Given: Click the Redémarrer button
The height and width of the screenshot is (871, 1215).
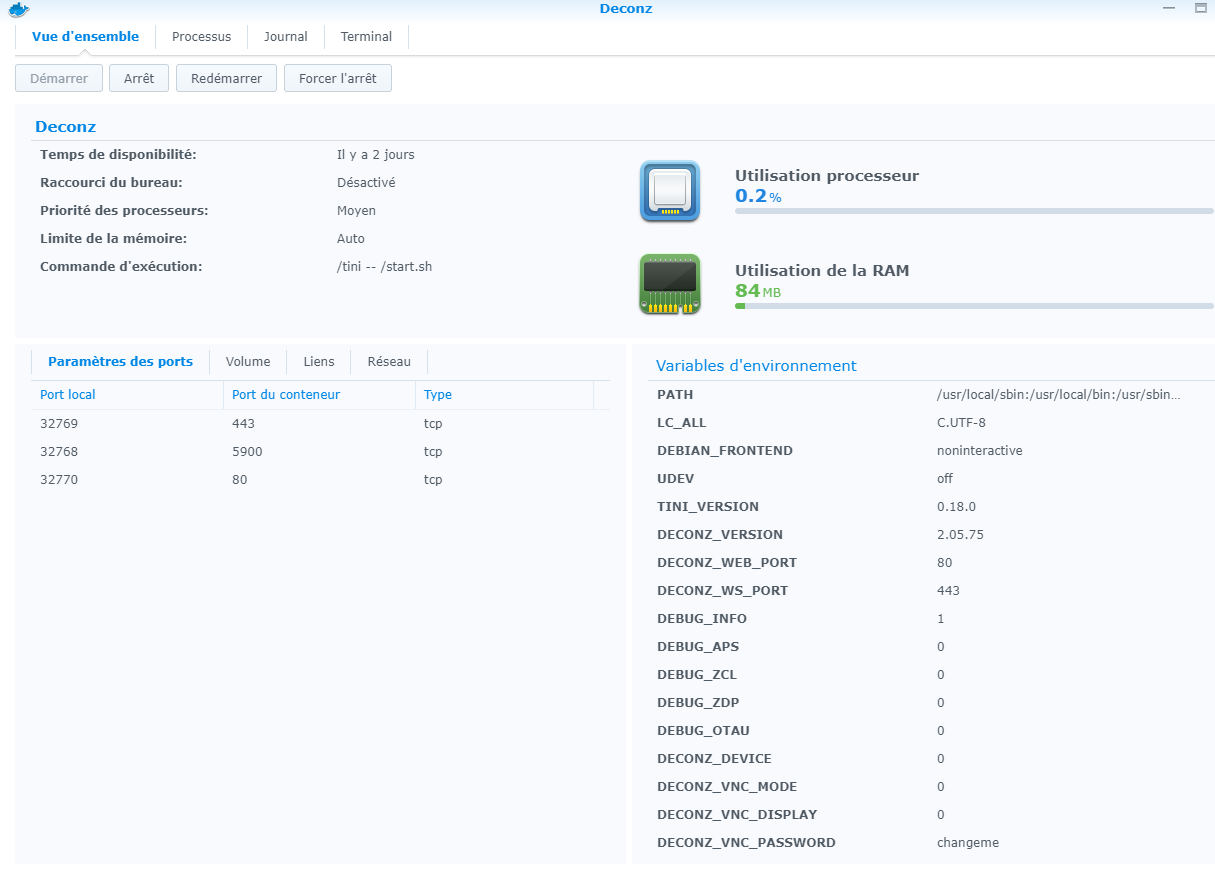Looking at the screenshot, I should pos(226,78).
